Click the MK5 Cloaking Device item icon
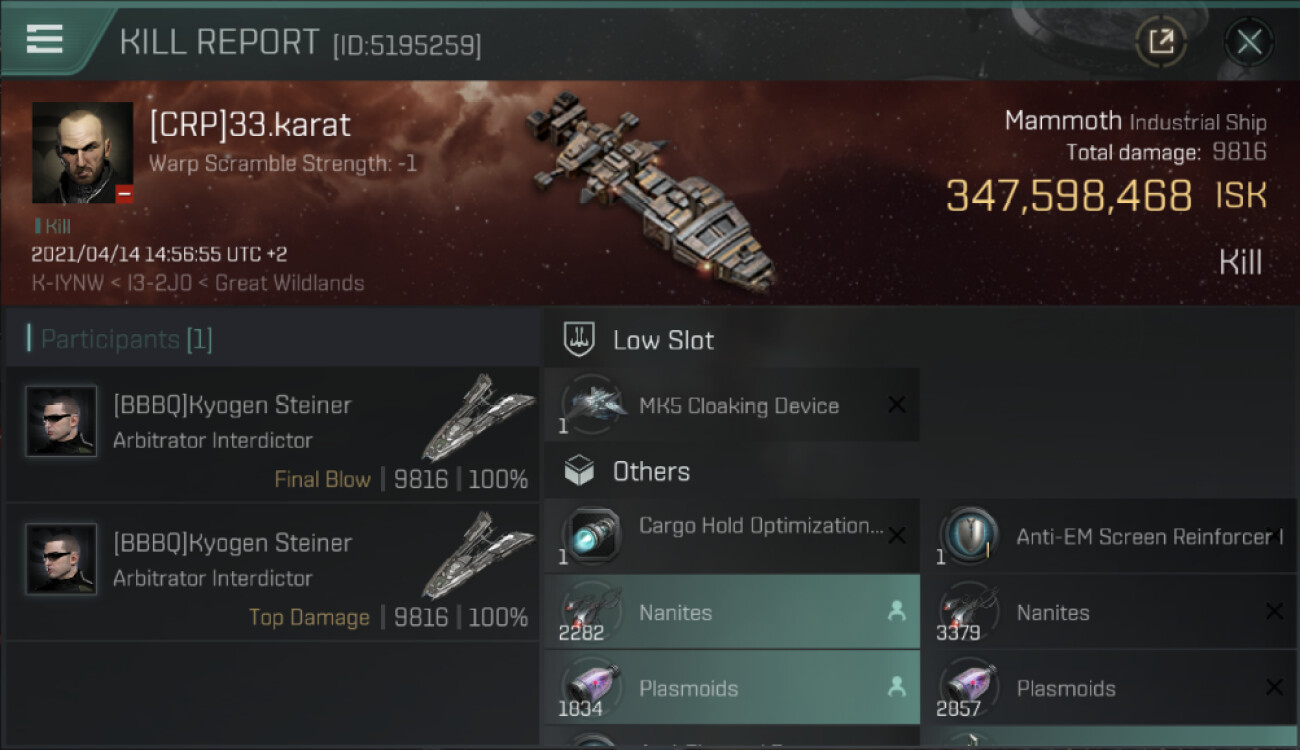Screen dimensions: 1300x750 click(x=592, y=405)
